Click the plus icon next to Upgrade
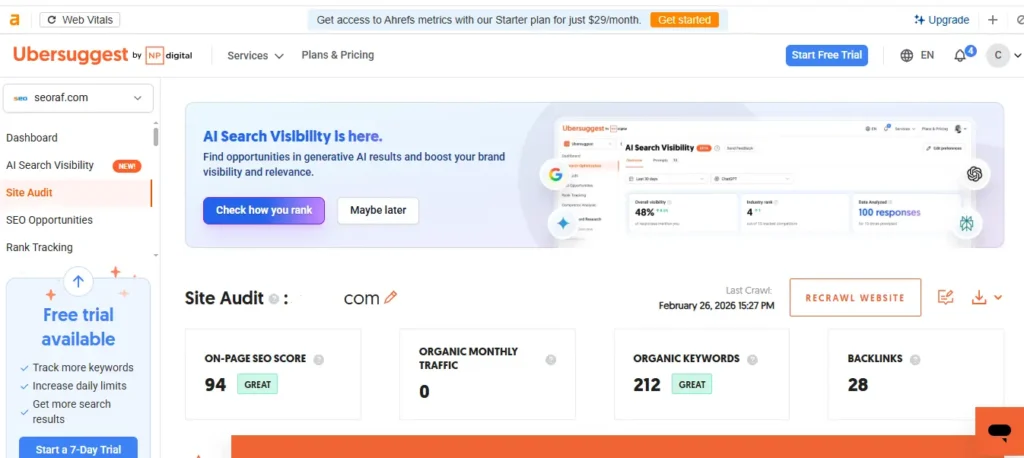This screenshot has width=1024, height=458. [993, 20]
